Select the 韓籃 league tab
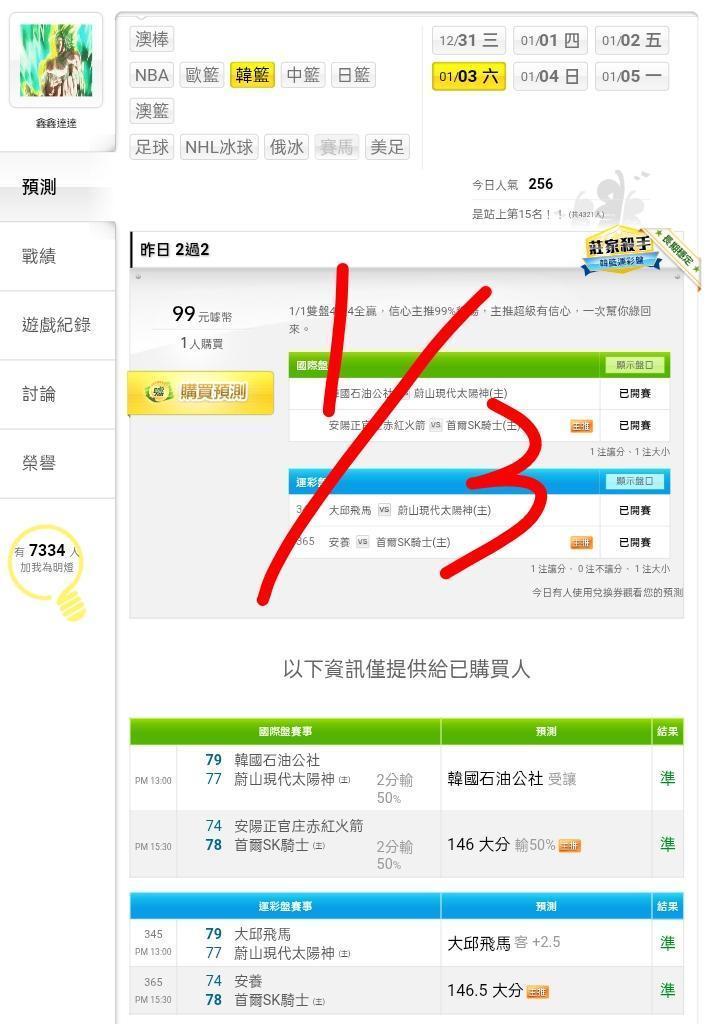The image size is (720, 1024). pyautogui.click(x=252, y=75)
